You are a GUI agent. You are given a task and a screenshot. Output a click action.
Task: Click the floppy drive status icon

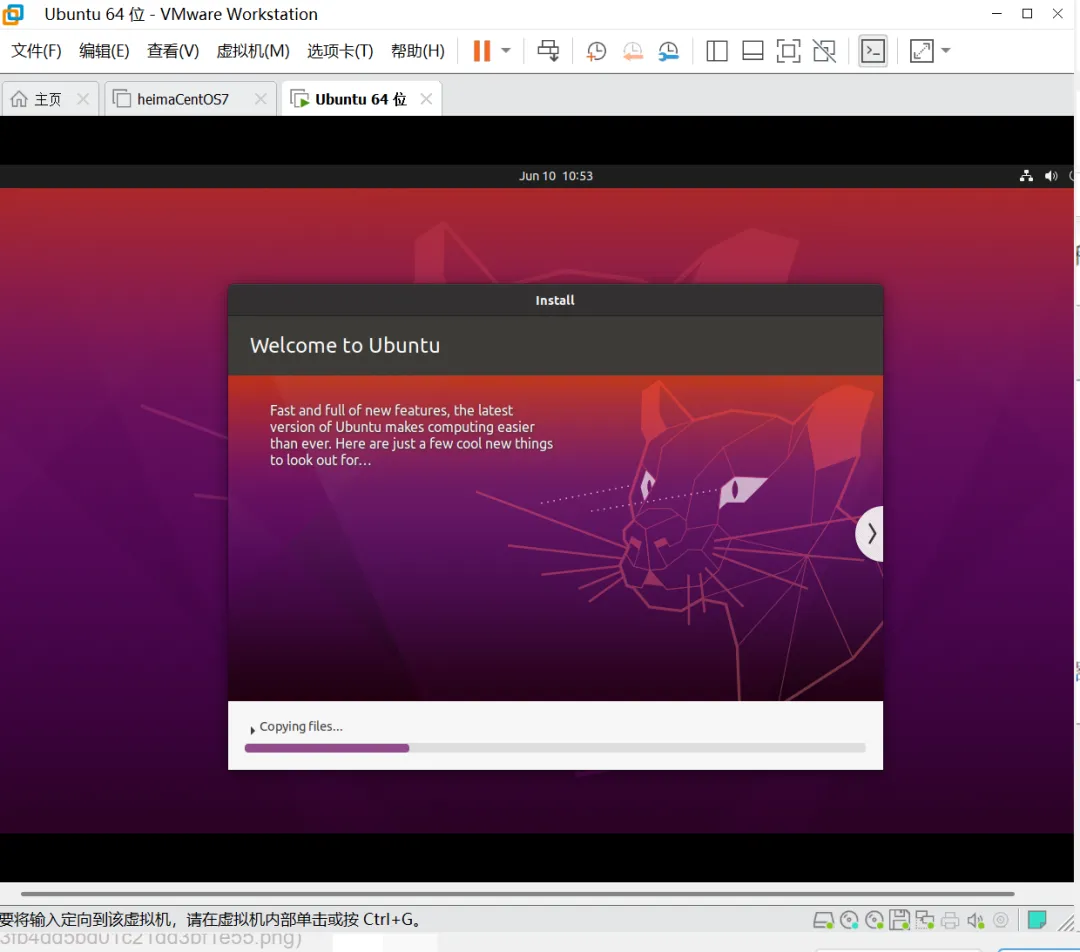[x=900, y=920]
